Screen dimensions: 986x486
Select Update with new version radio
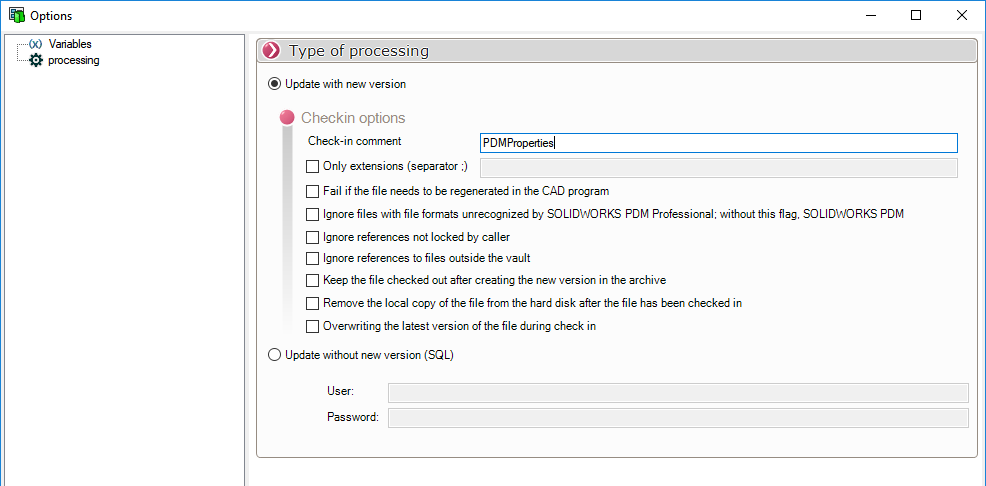point(275,84)
